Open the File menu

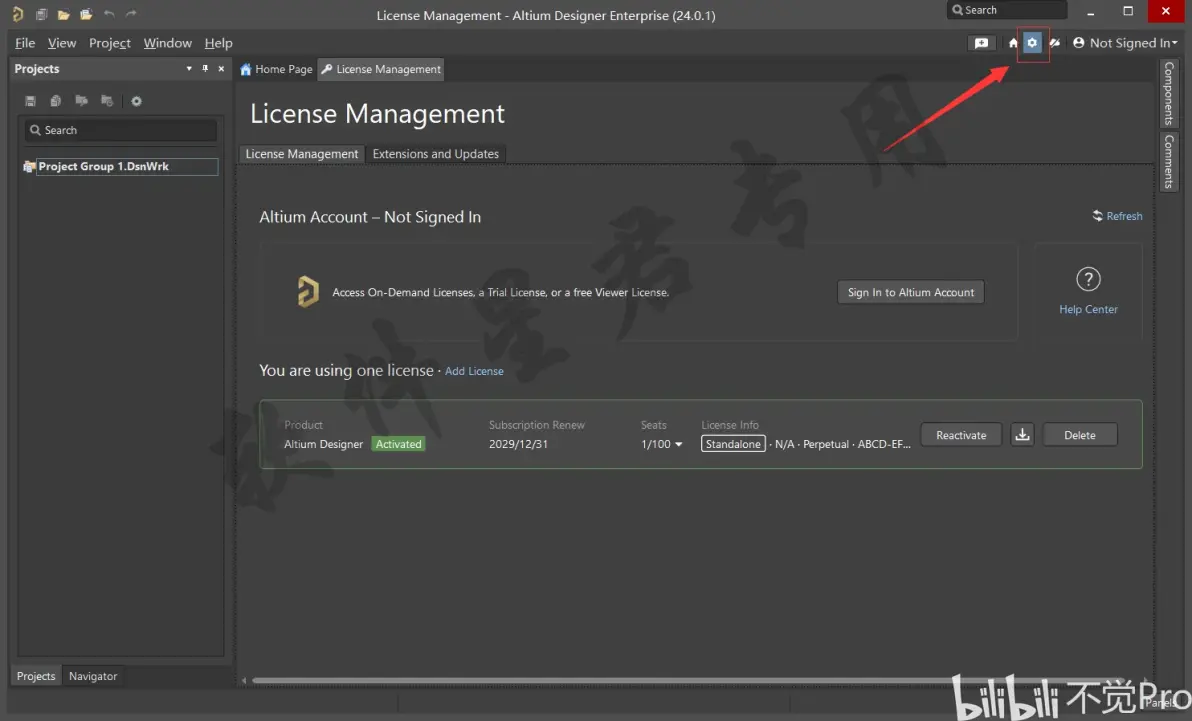tap(25, 43)
